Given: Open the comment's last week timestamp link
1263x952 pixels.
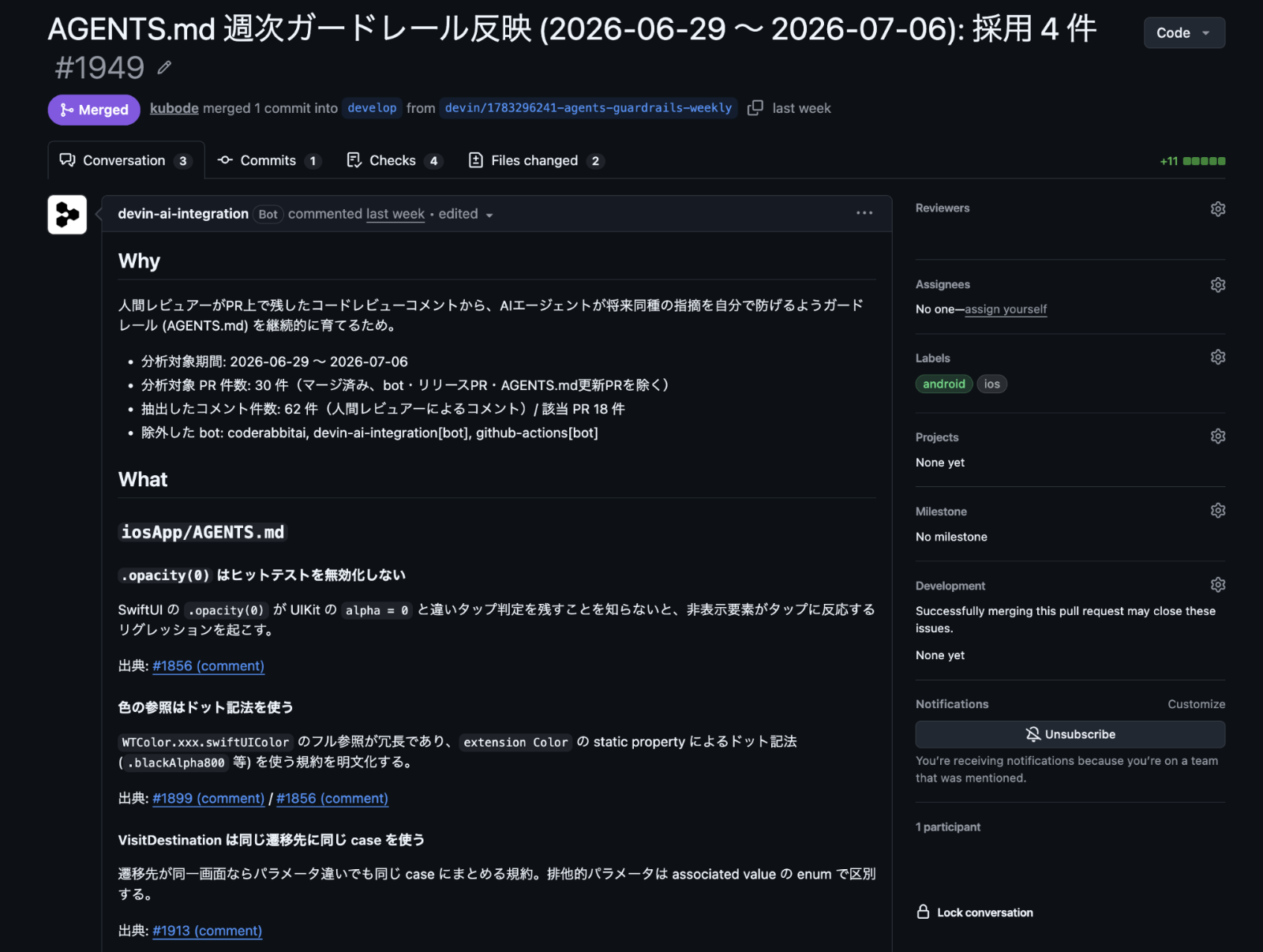Looking at the screenshot, I should coord(395,214).
